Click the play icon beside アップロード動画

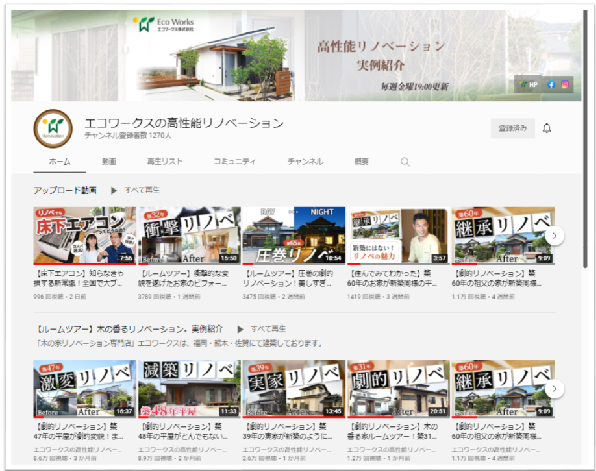114,190
